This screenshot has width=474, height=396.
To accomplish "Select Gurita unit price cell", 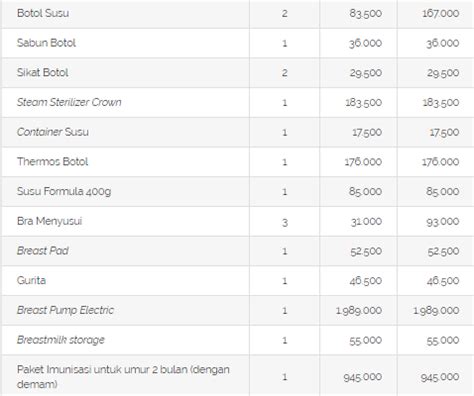I will click(358, 281).
